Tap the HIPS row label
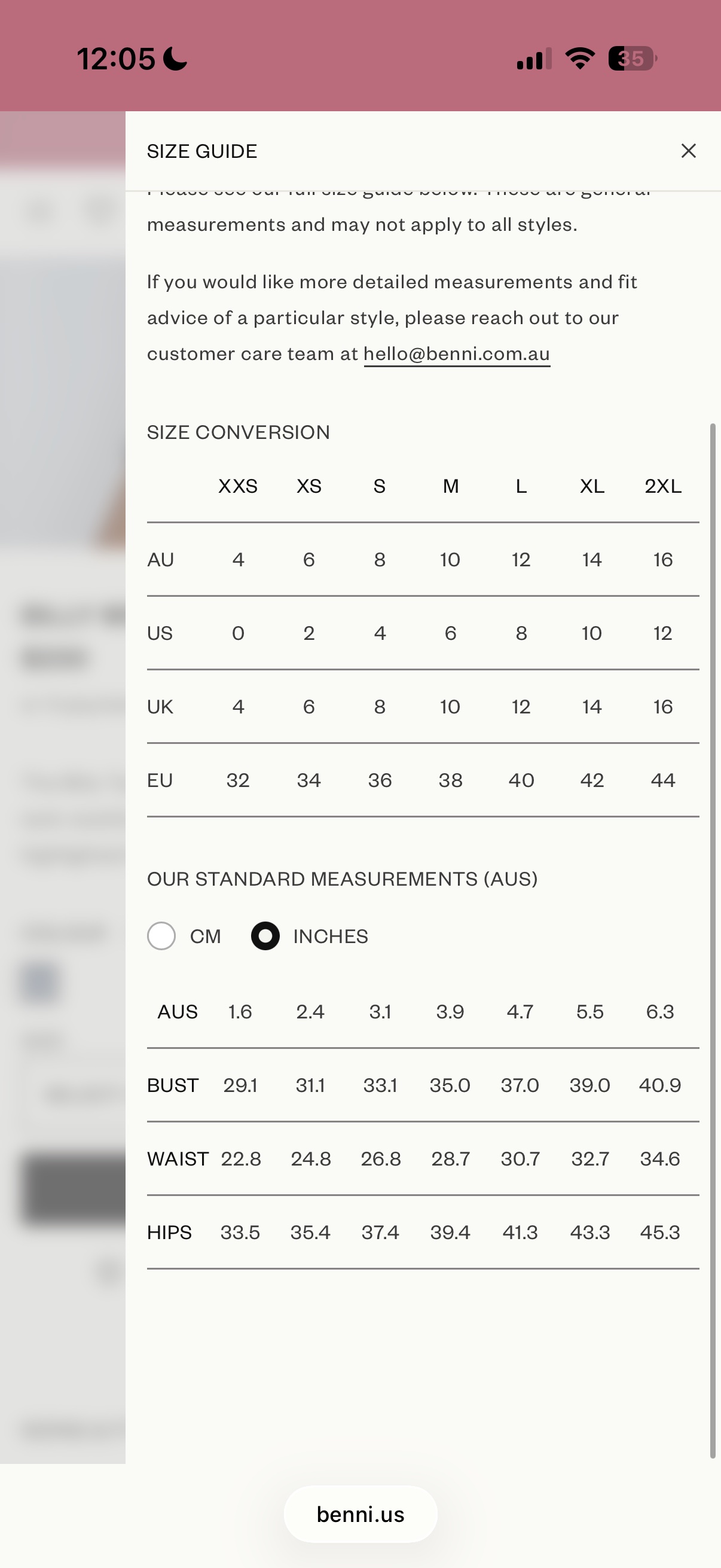 pyautogui.click(x=169, y=1233)
